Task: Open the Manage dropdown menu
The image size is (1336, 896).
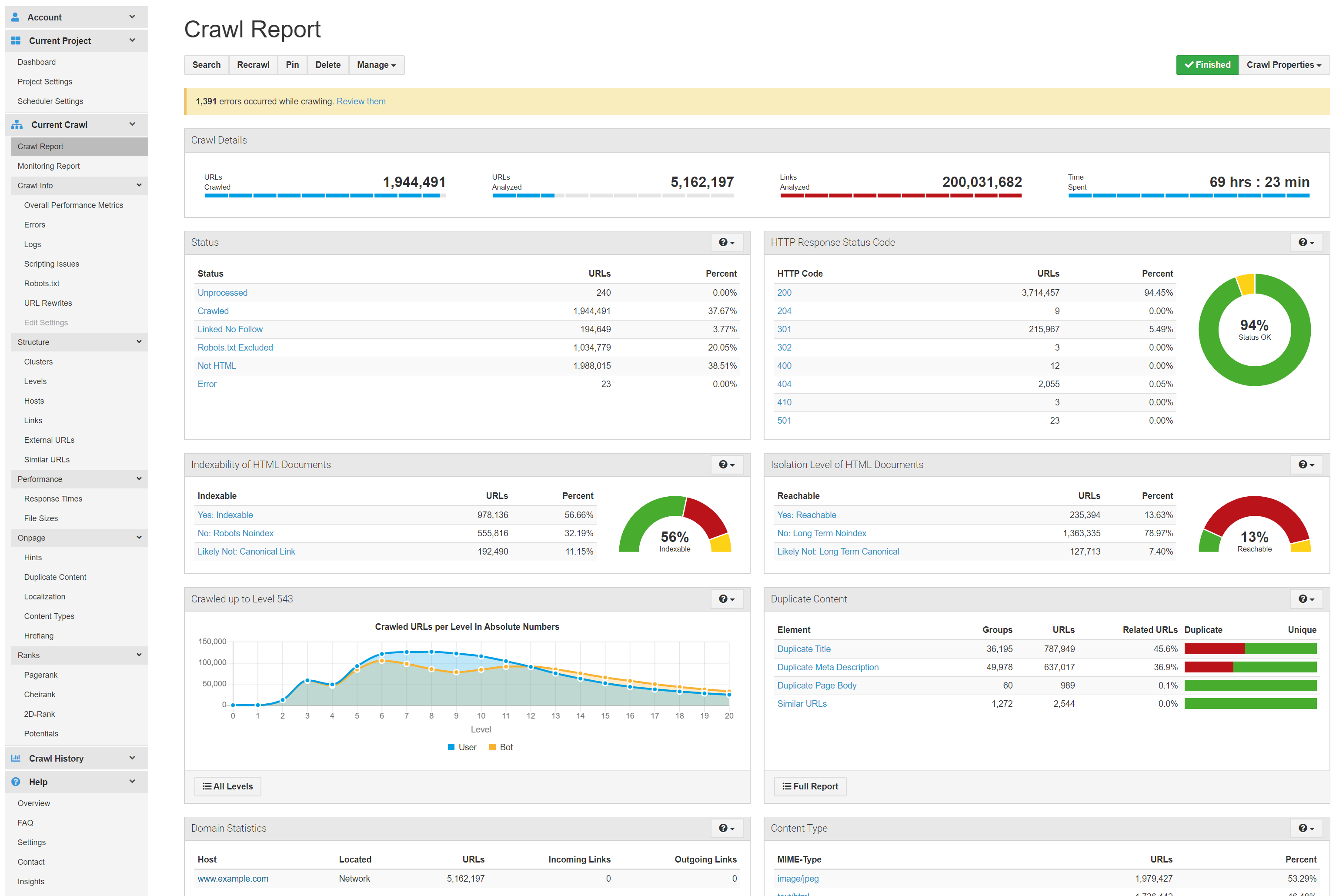Action: [x=376, y=64]
